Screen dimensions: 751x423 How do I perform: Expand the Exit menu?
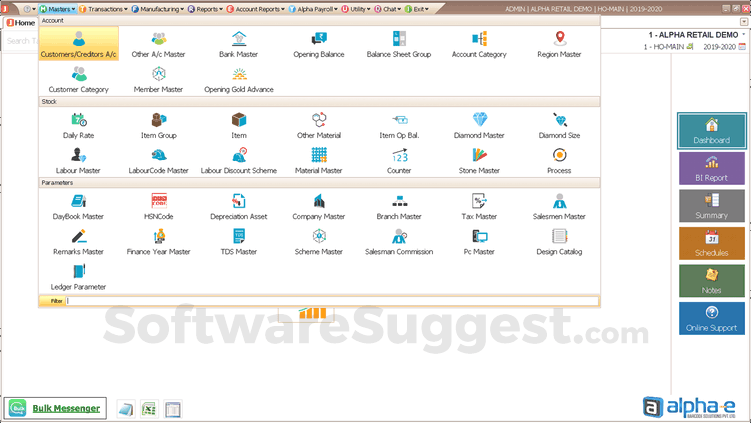pos(417,9)
